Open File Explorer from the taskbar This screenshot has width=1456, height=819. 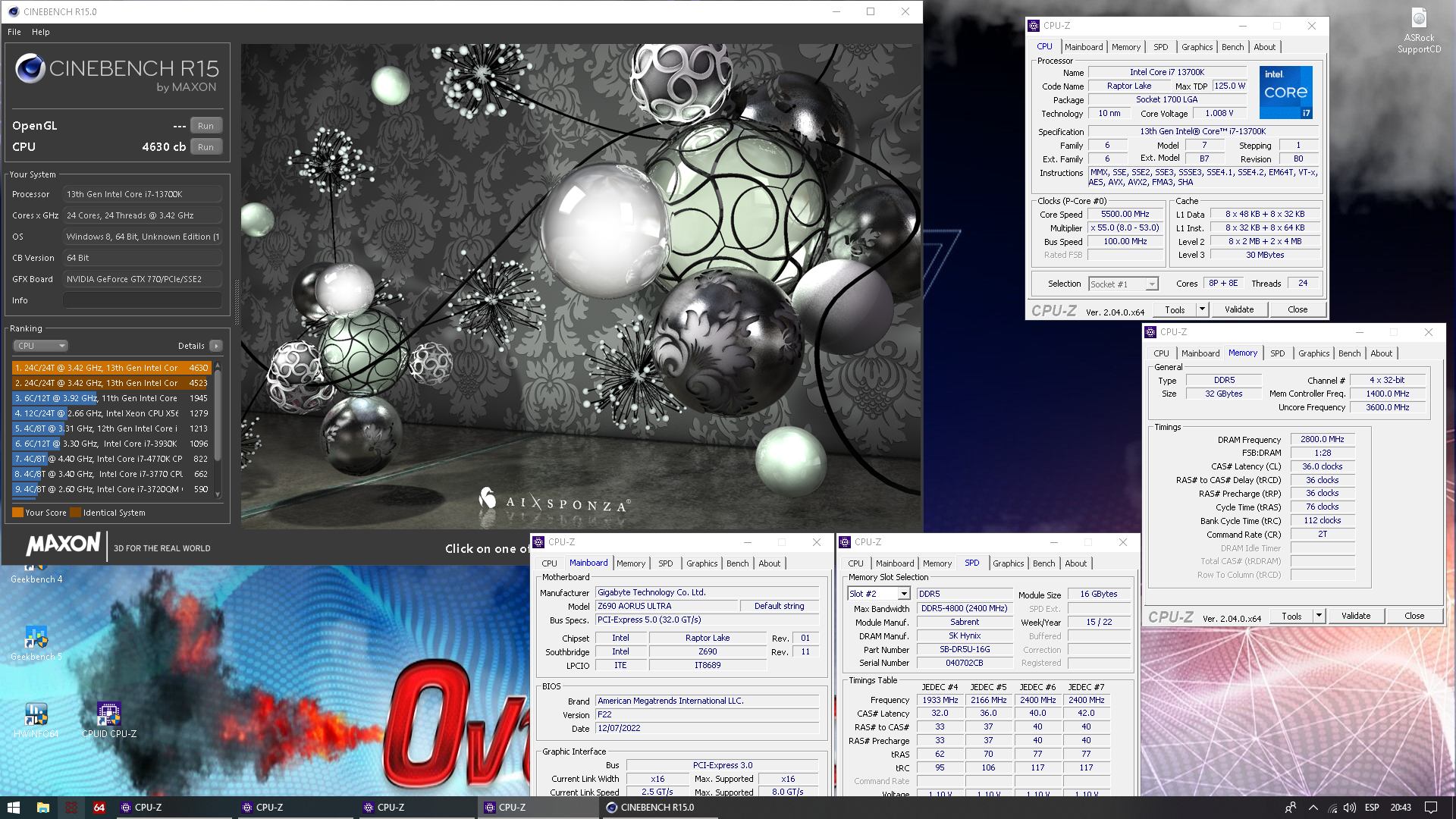click(x=42, y=808)
